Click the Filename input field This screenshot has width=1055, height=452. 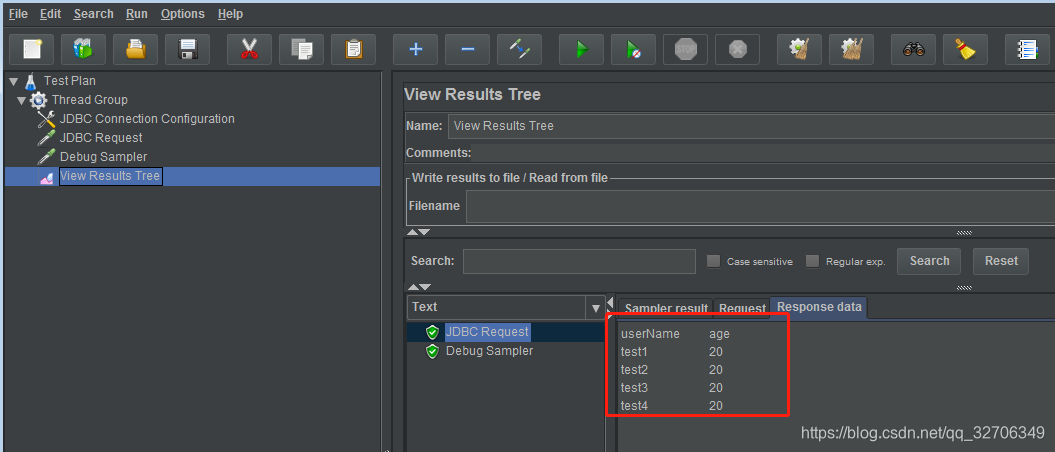(760, 206)
